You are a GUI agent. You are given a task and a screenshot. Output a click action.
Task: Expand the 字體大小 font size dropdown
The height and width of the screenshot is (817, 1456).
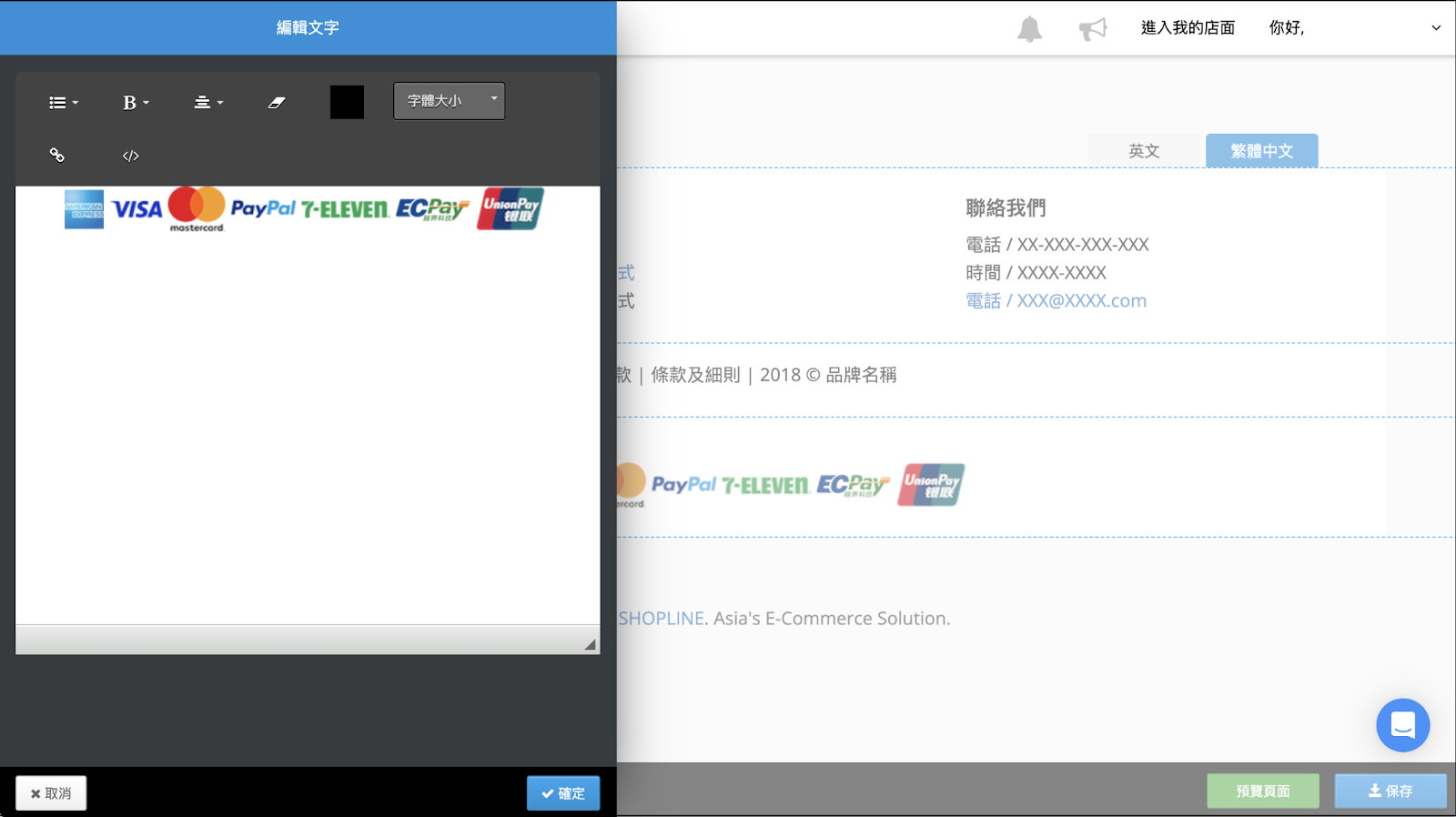[x=449, y=101]
